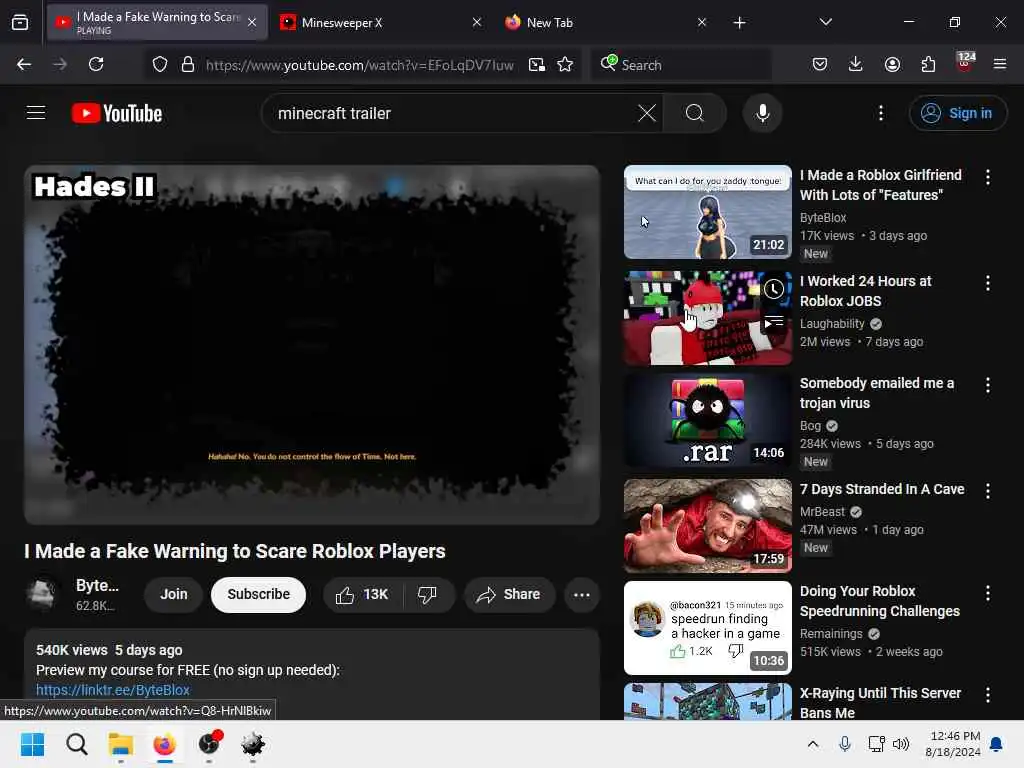Show site security via the padlock icon
This screenshot has width=1024, height=768.
pyautogui.click(x=188, y=65)
